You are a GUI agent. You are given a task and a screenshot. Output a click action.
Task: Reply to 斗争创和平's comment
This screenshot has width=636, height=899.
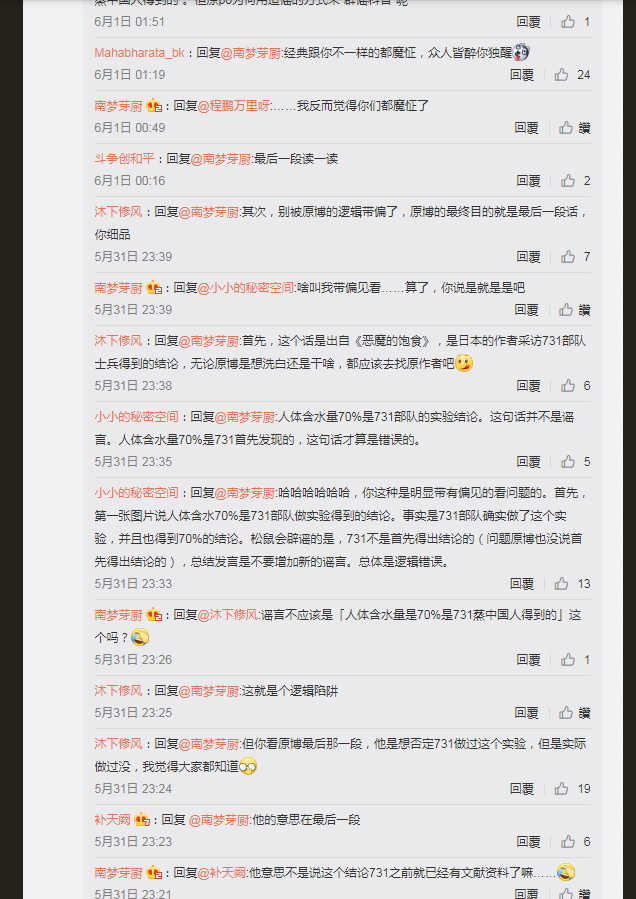pyautogui.click(x=529, y=181)
